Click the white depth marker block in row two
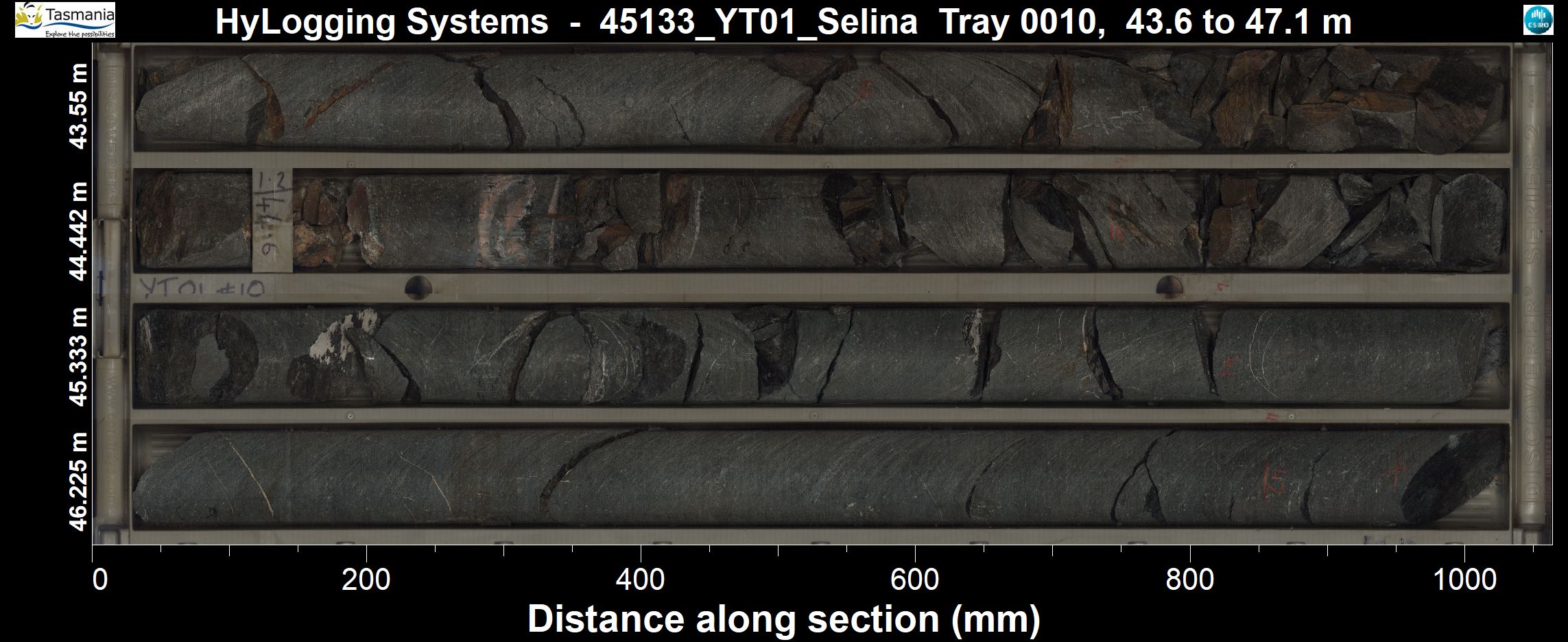The height and width of the screenshot is (642, 1568). click(x=272, y=220)
